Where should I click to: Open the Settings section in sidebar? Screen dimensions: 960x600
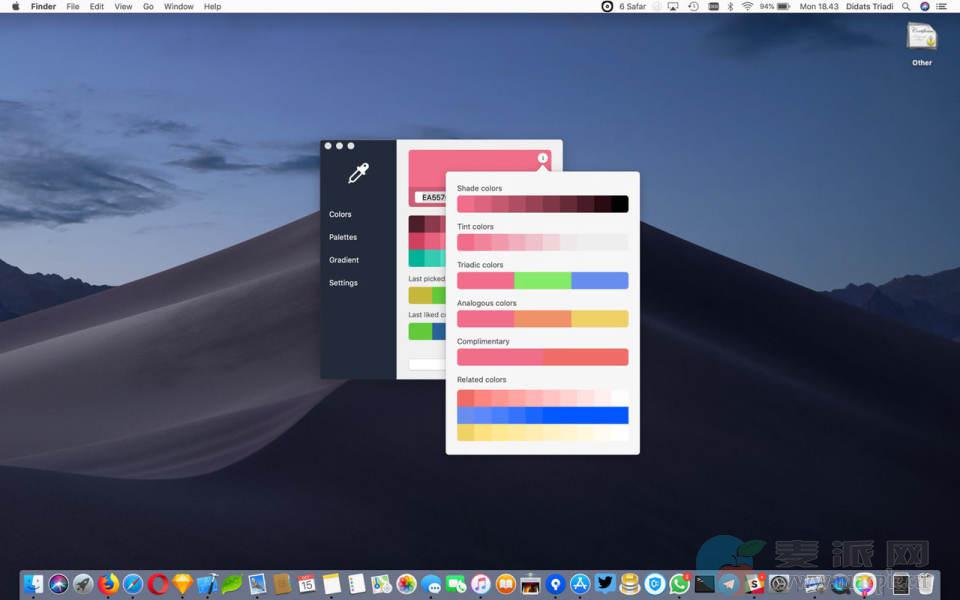pos(343,283)
